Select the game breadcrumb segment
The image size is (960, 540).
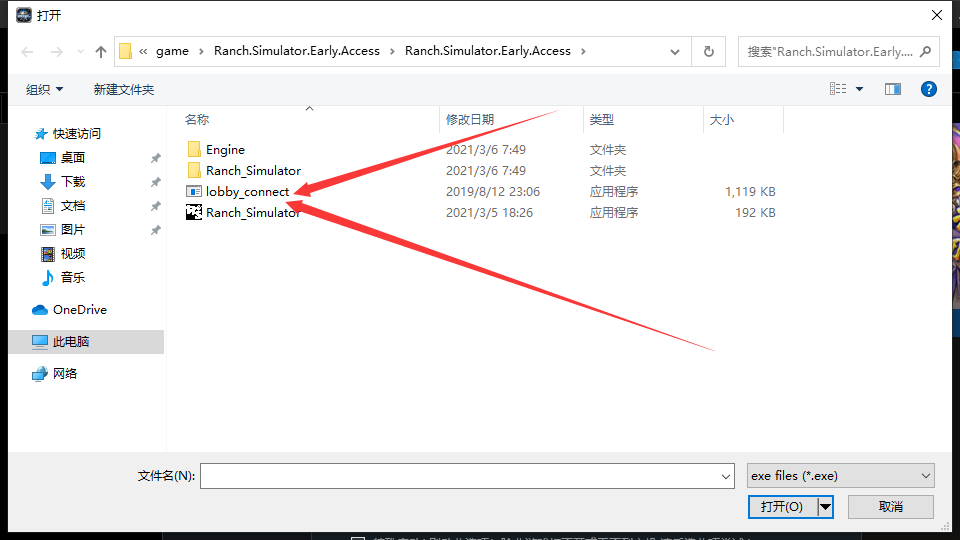172,51
